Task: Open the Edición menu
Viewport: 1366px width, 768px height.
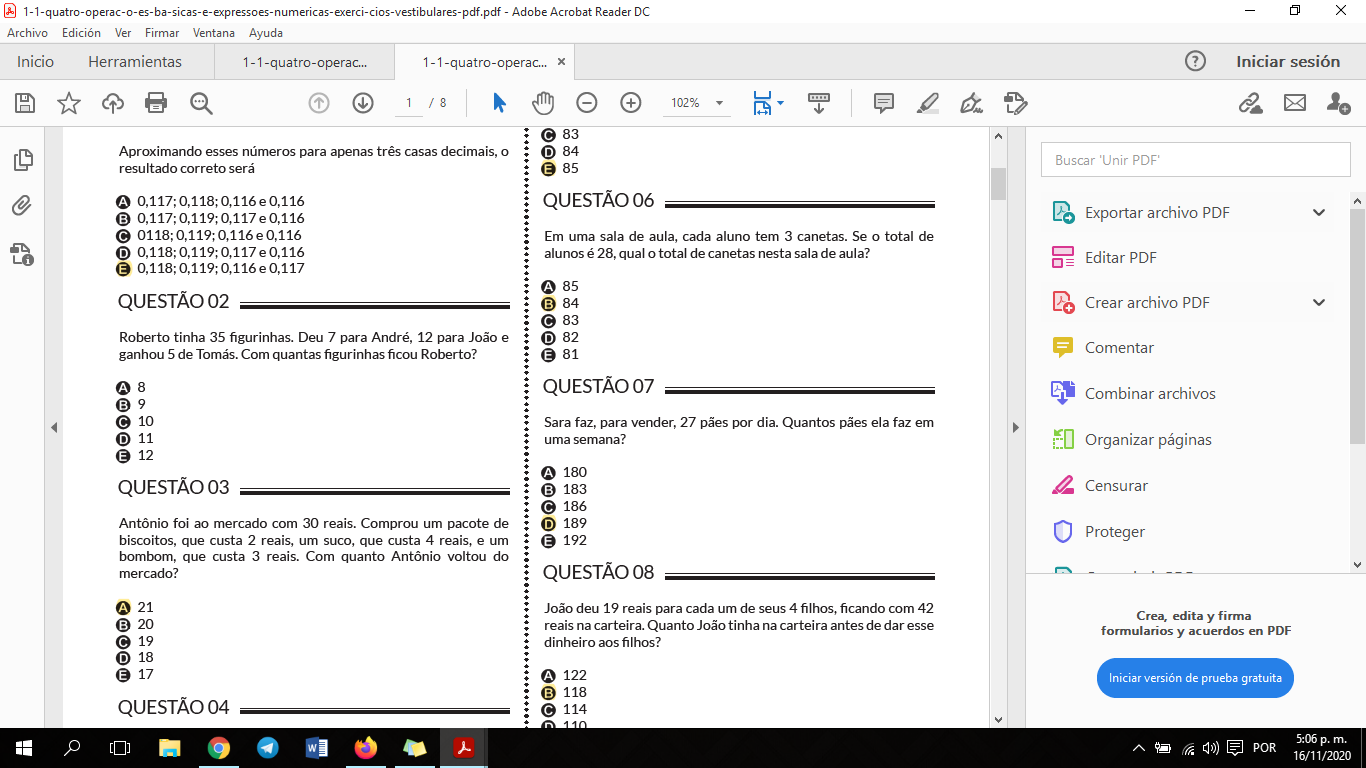Action: click(x=81, y=33)
